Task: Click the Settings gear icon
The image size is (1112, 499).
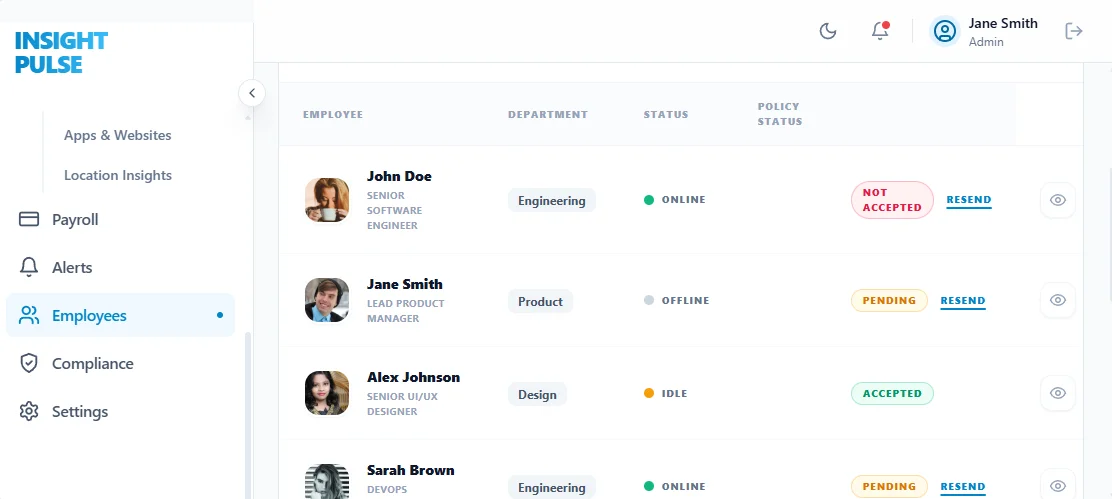Action: pyautogui.click(x=29, y=412)
